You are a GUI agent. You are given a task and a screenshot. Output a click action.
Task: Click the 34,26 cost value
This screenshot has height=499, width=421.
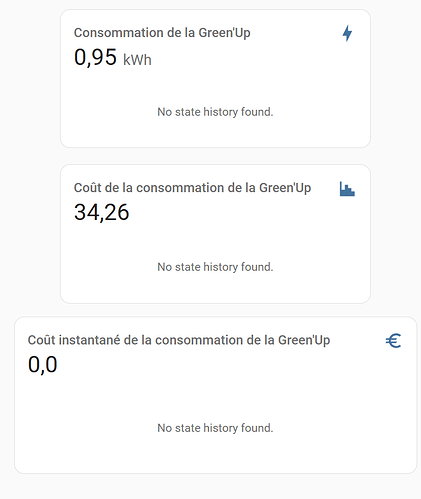(102, 212)
